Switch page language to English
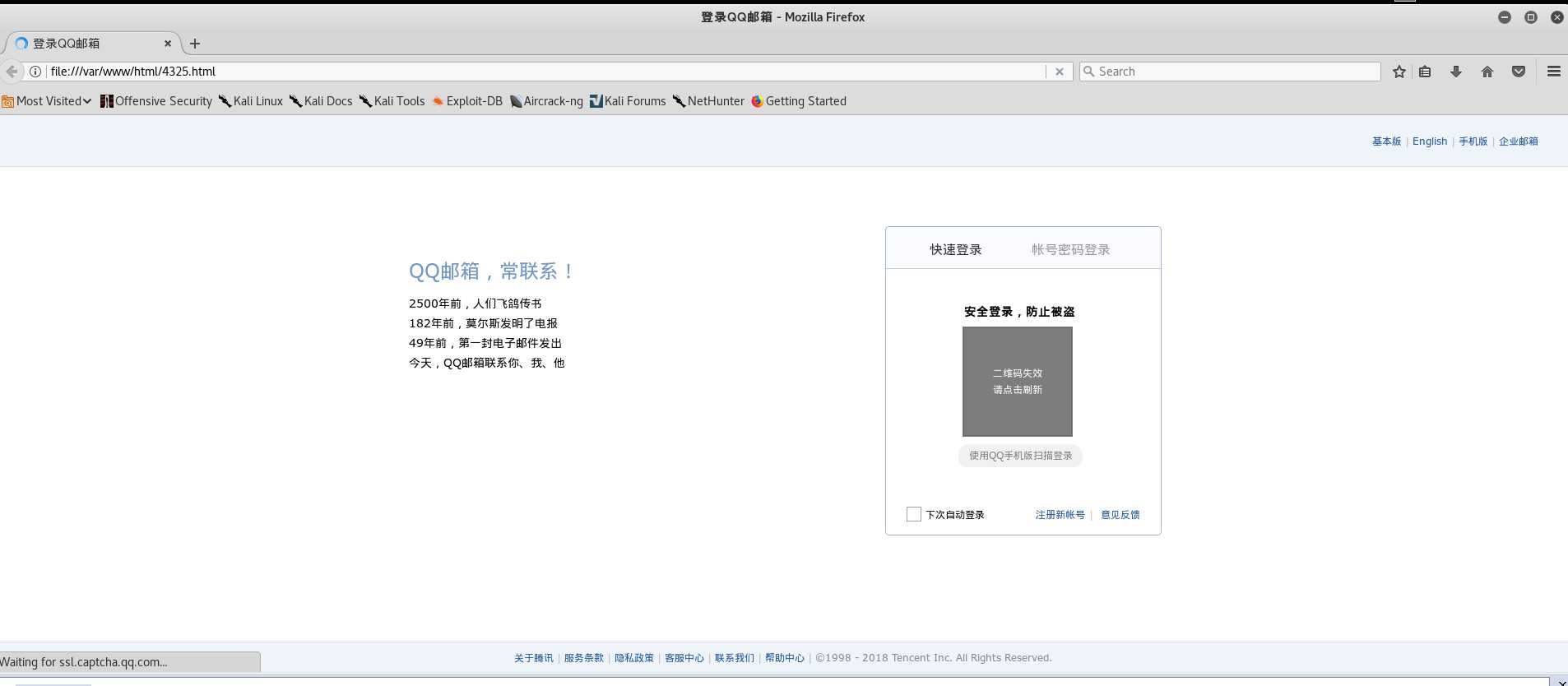1568x686 pixels. point(1430,141)
